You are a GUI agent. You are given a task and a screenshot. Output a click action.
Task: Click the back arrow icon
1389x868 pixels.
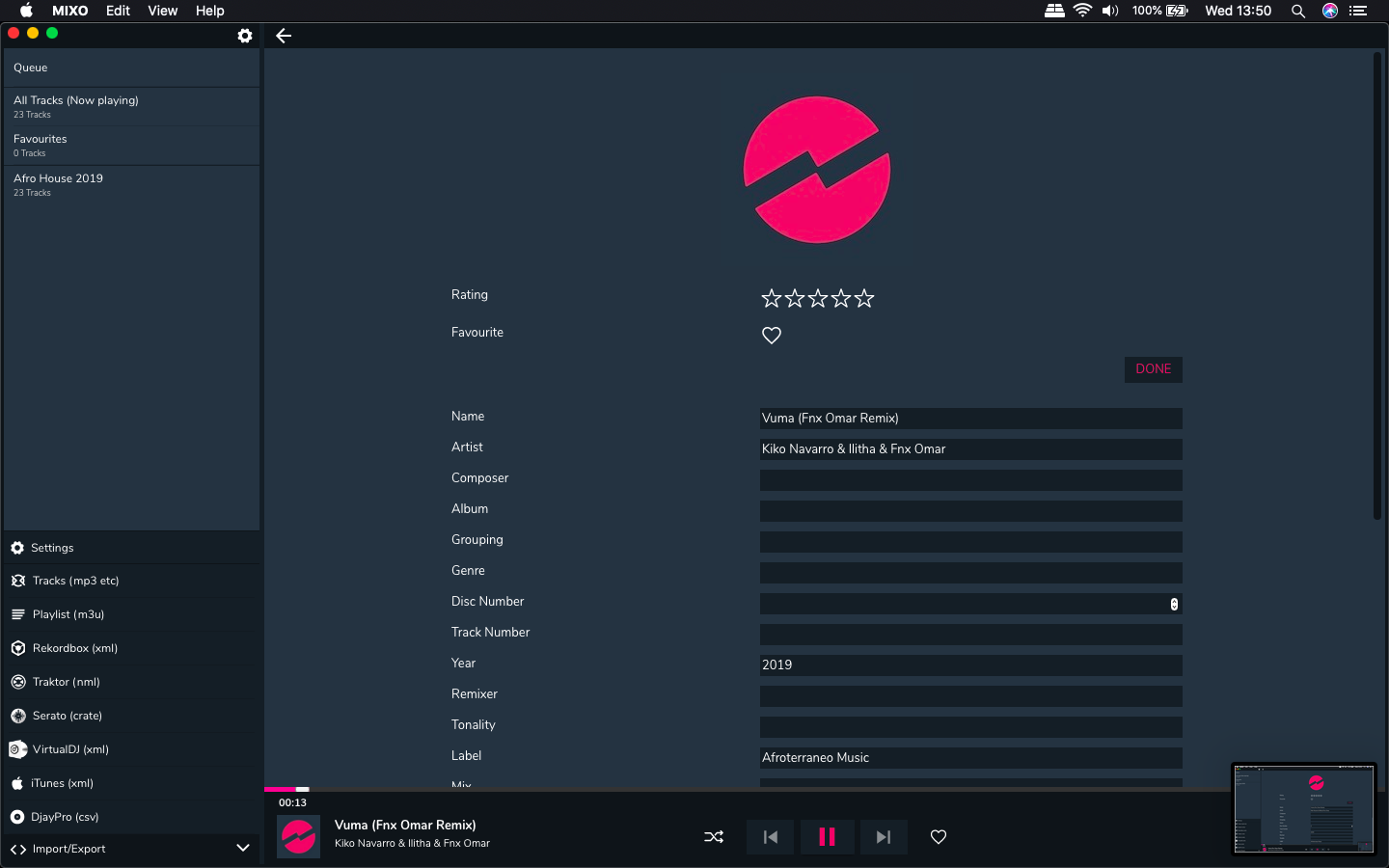coord(284,36)
